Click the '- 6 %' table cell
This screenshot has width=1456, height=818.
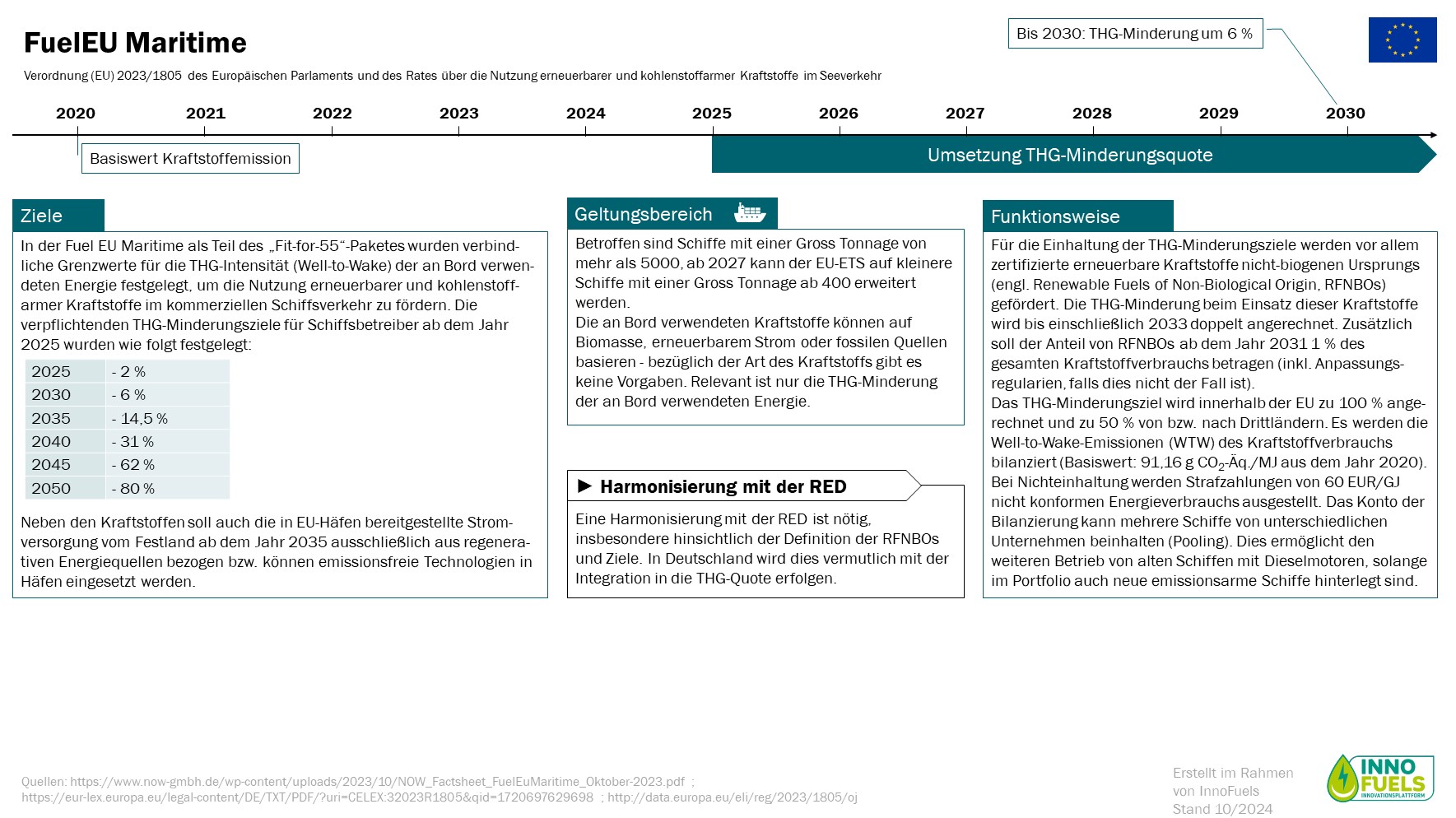pyautogui.click(x=168, y=395)
